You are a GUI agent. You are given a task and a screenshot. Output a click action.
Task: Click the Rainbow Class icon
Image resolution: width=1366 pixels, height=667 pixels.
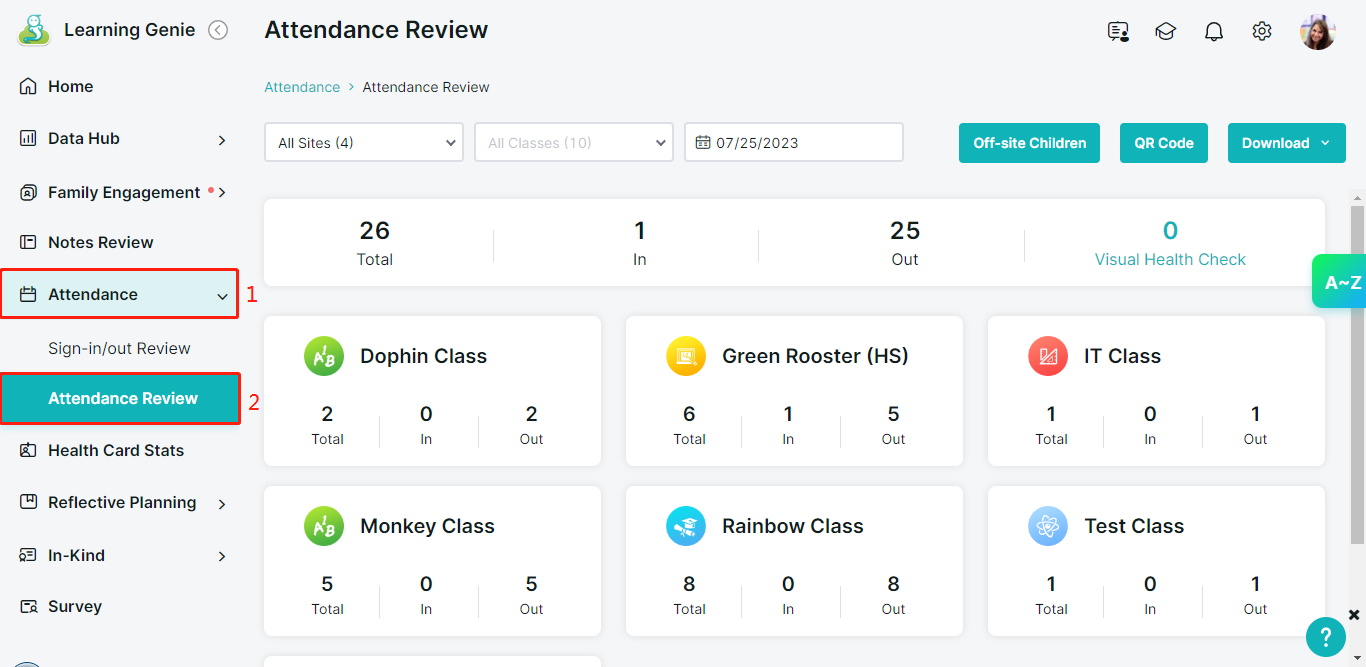pyautogui.click(x=686, y=526)
